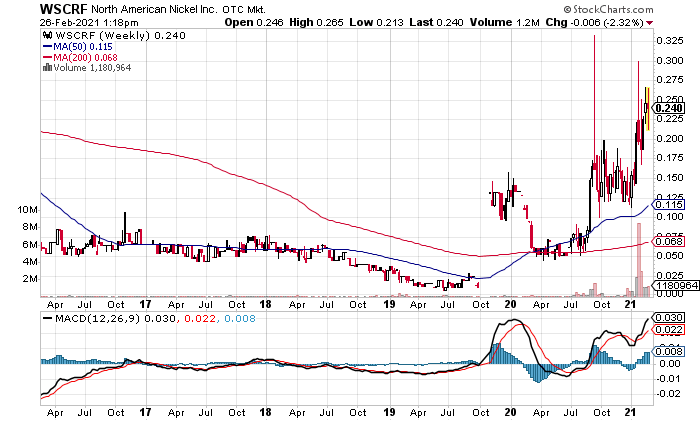Image resolution: width=700 pixels, height=421 pixels.
Task: Click the yellow-highlighted latest weekly candlestick
Action: (x=647, y=109)
